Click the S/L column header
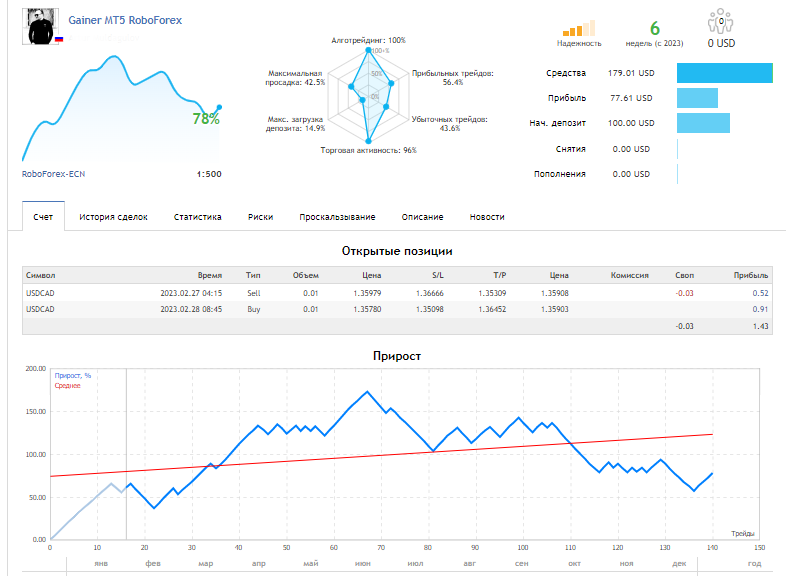This screenshot has height=576, width=786. point(438,275)
